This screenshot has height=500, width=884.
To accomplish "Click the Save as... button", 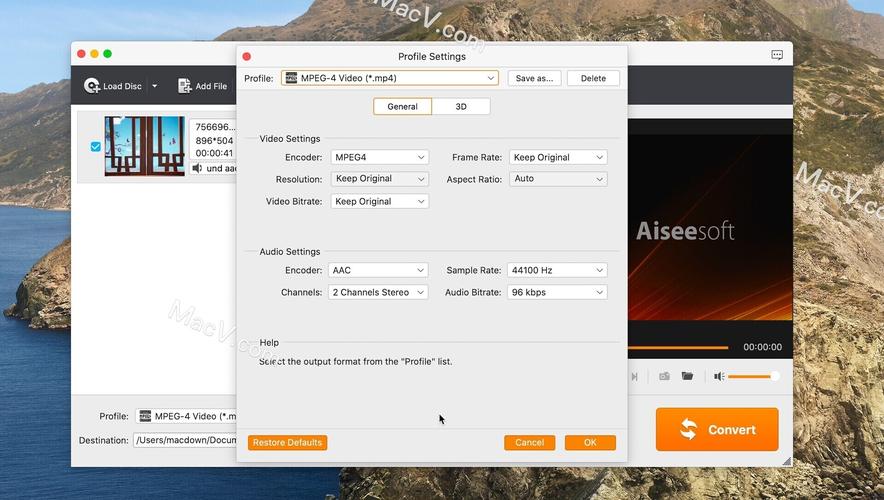I will coord(534,78).
